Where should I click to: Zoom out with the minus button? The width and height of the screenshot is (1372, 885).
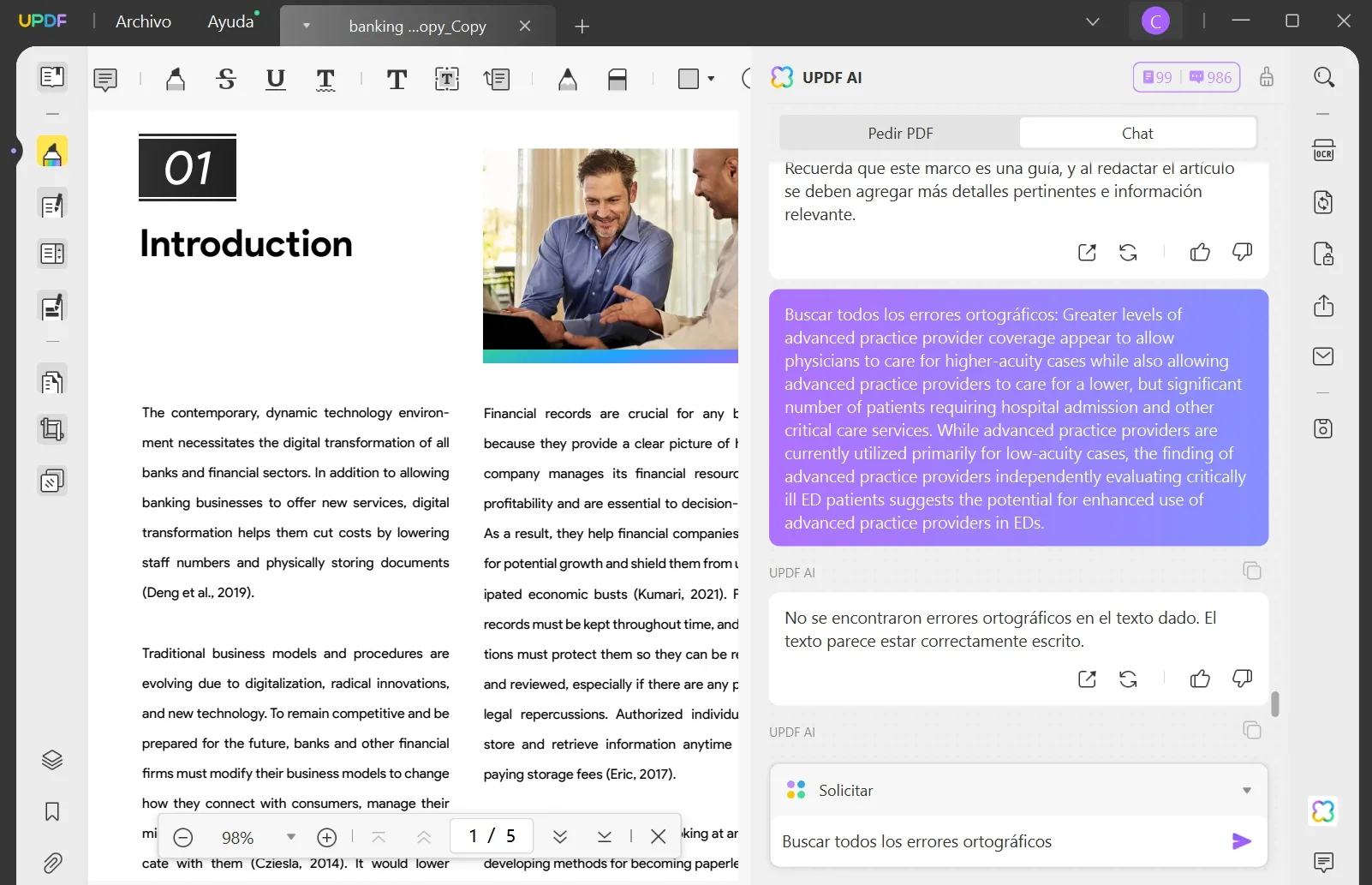[x=183, y=837]
